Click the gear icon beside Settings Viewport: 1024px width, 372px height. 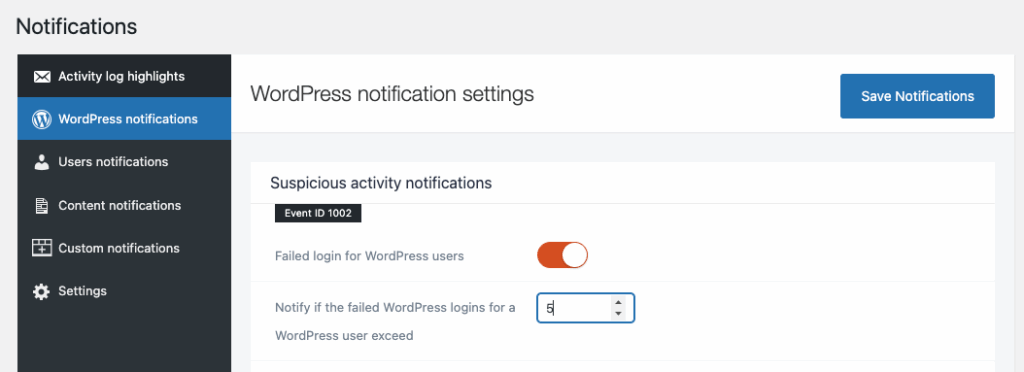tap(42, 292)
